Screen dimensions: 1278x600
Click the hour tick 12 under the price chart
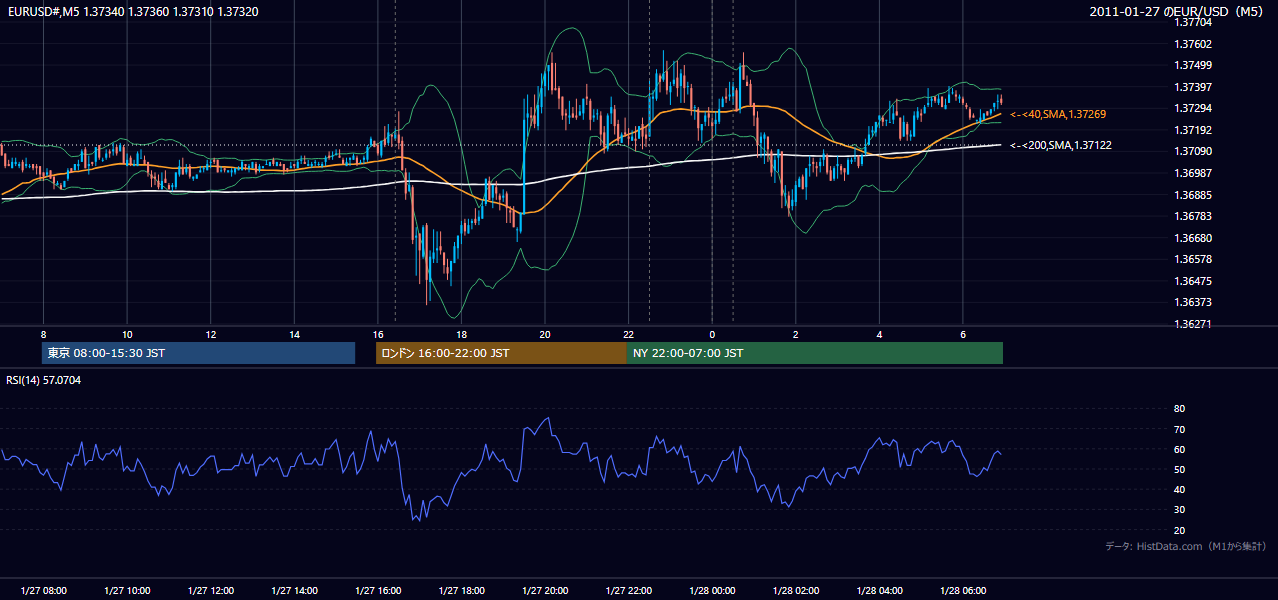tap(211, 334)
